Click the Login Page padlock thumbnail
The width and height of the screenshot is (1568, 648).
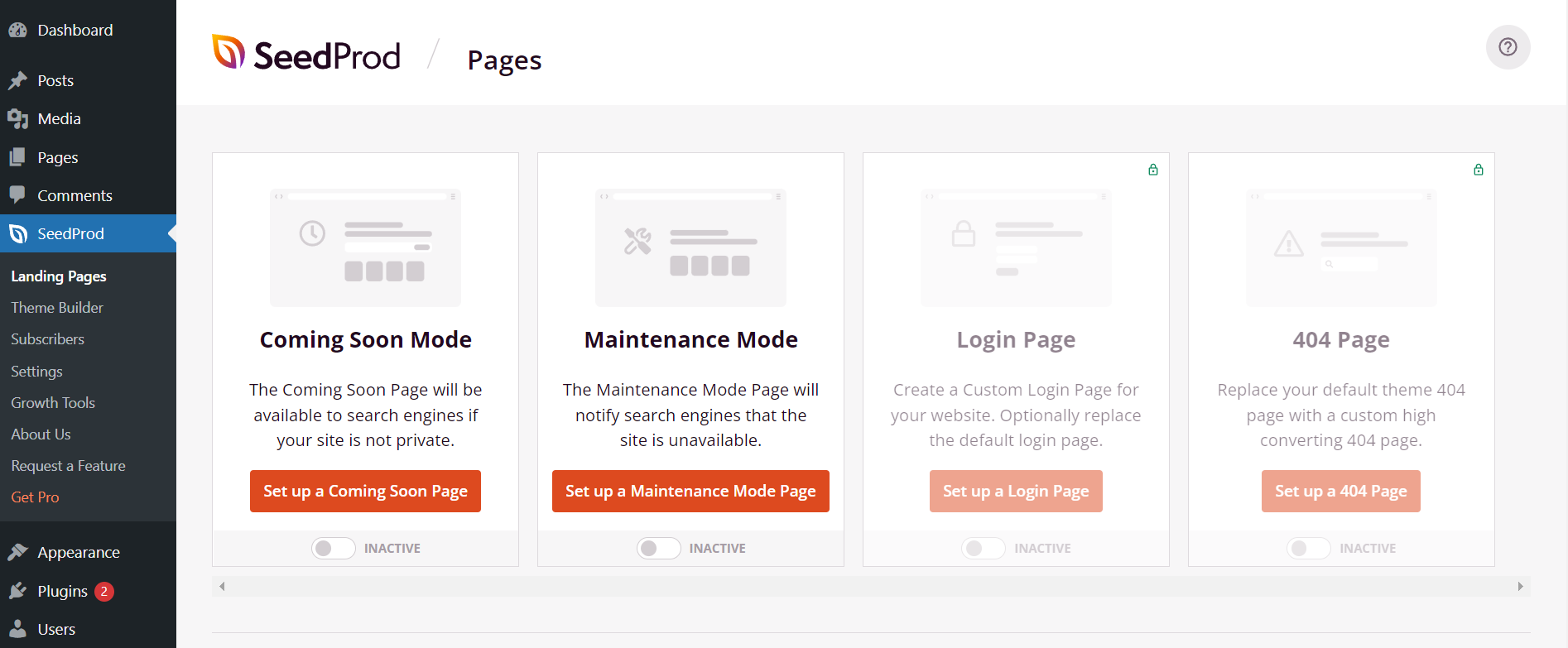pos(1016,247)
